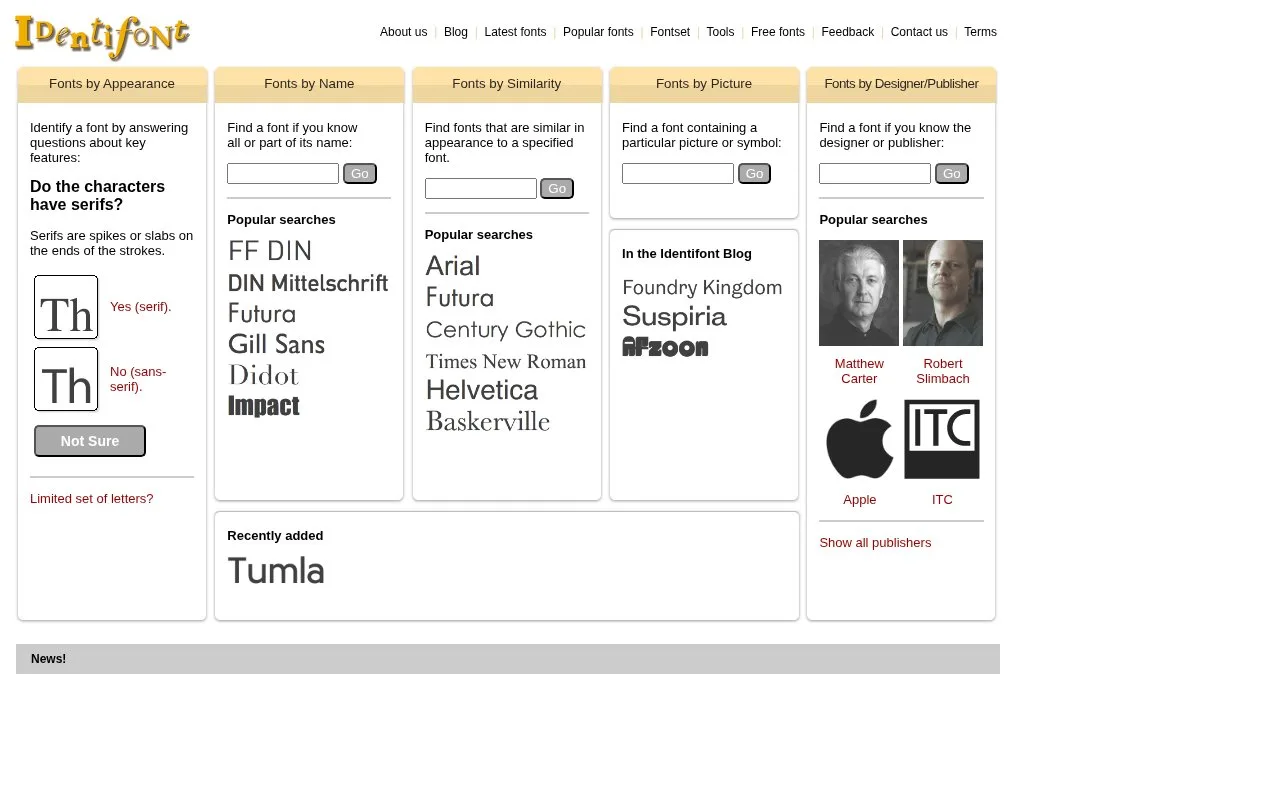Open FF DIN font sample
Viewport: 1280px width, 800px height.
(x=270, y=250)
